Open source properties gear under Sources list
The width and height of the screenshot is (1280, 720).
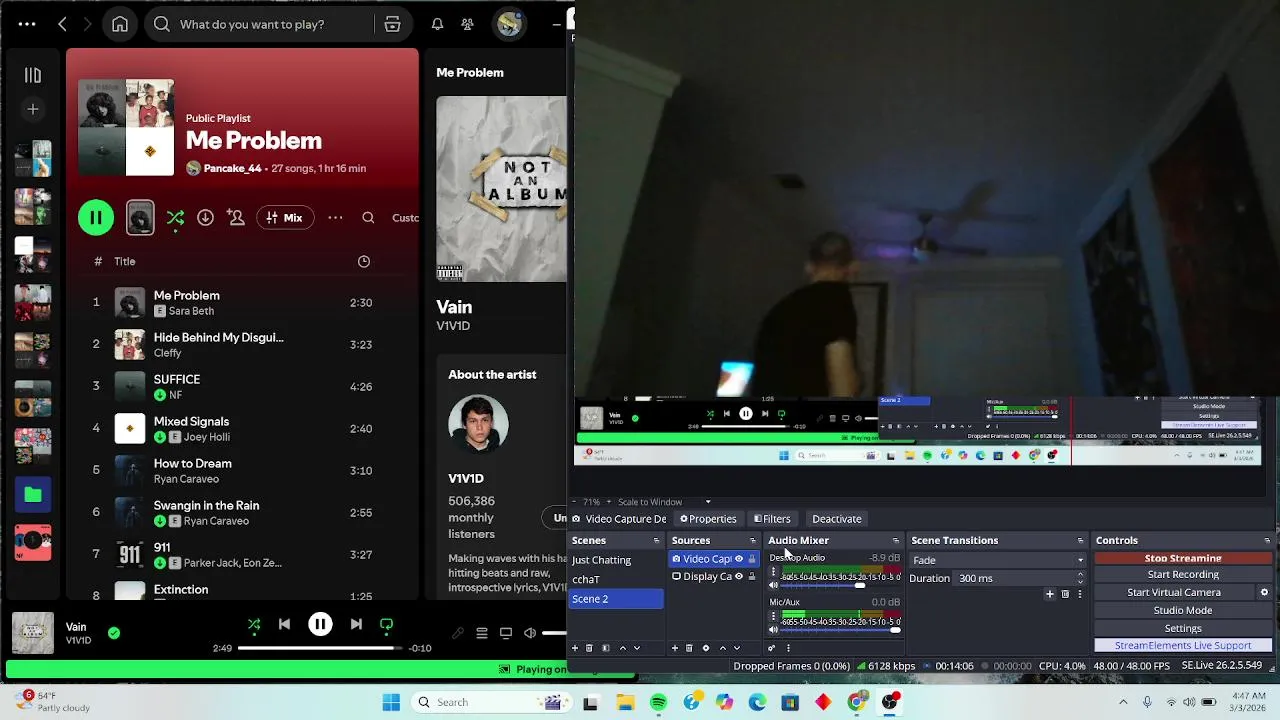point(705,648)
